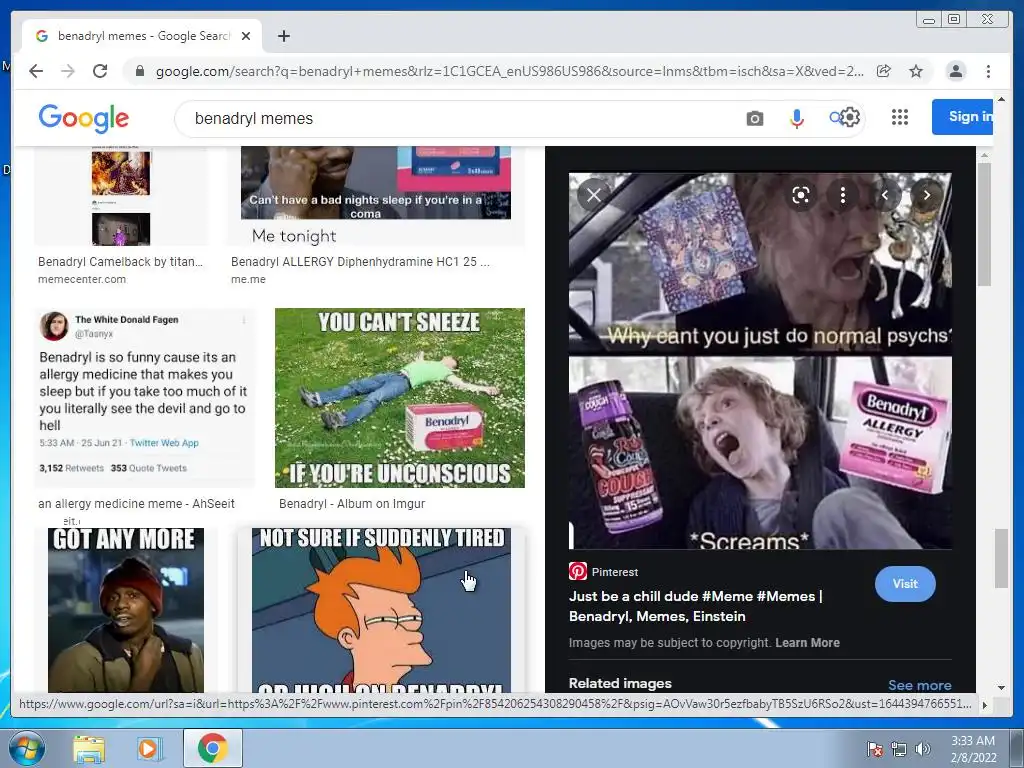Show next image in preview

926,195
